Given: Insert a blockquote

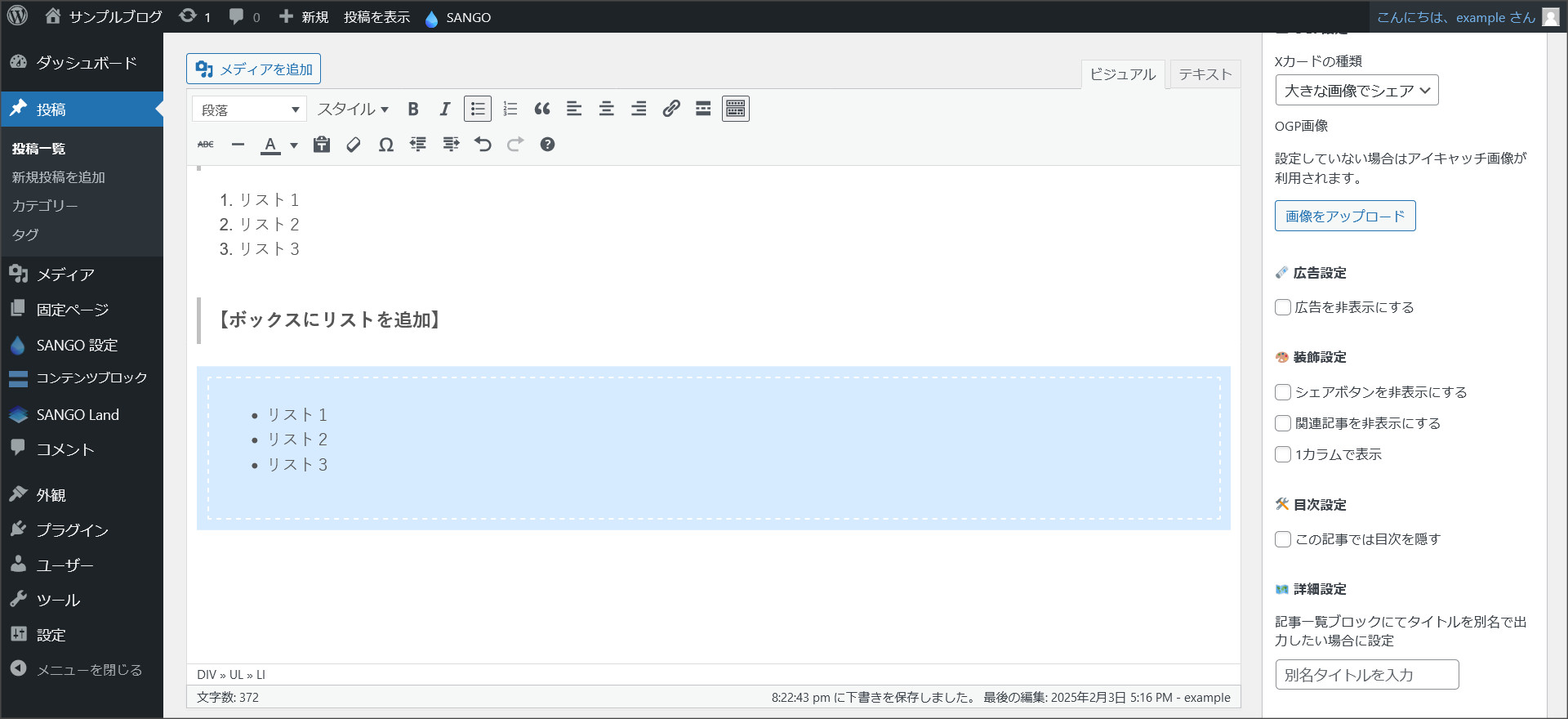Looking at the screenshot, I should pos(542,109).
